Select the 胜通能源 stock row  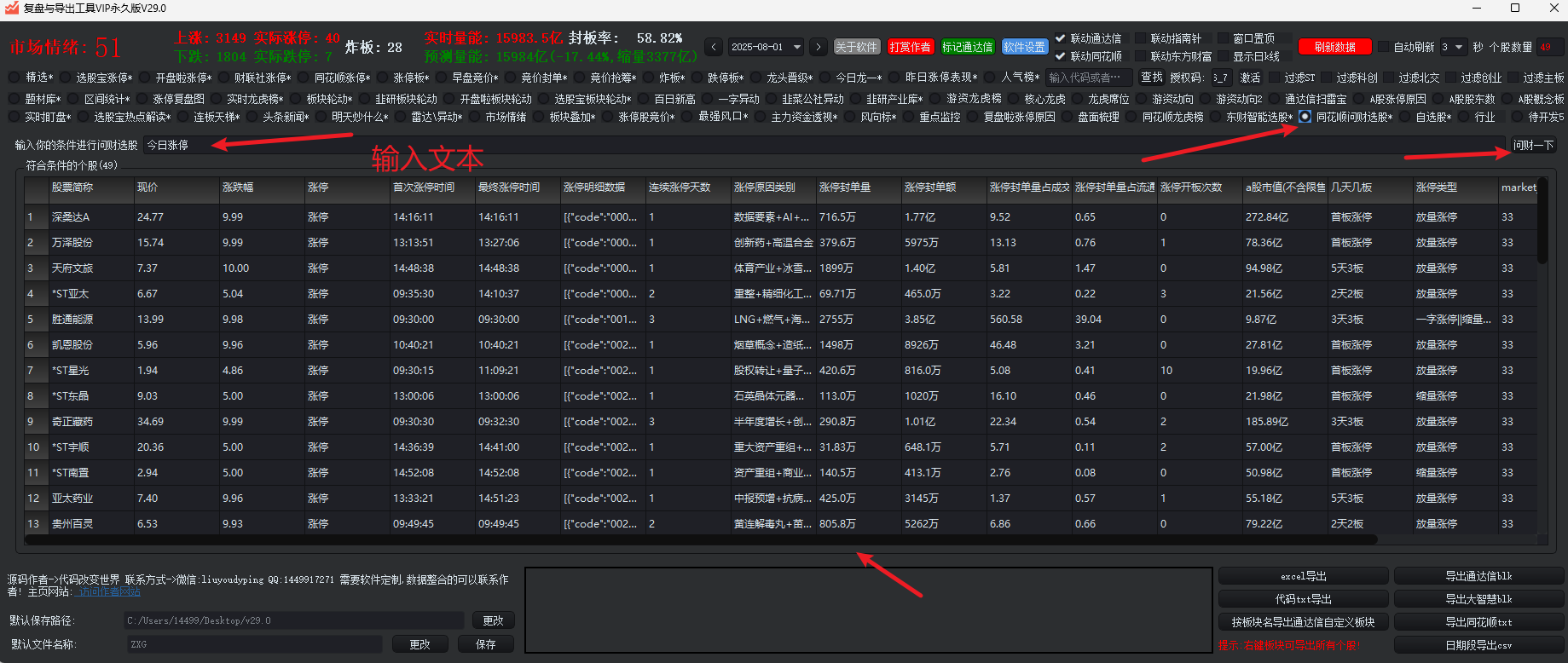(780, 320)
